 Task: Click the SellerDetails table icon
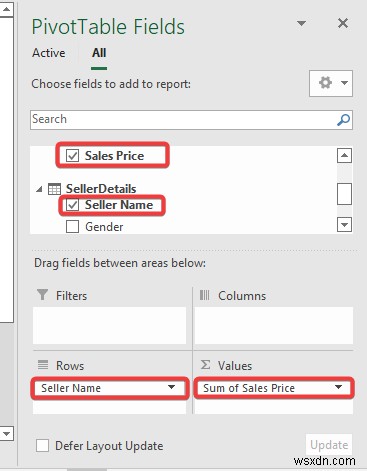point(54,189)
